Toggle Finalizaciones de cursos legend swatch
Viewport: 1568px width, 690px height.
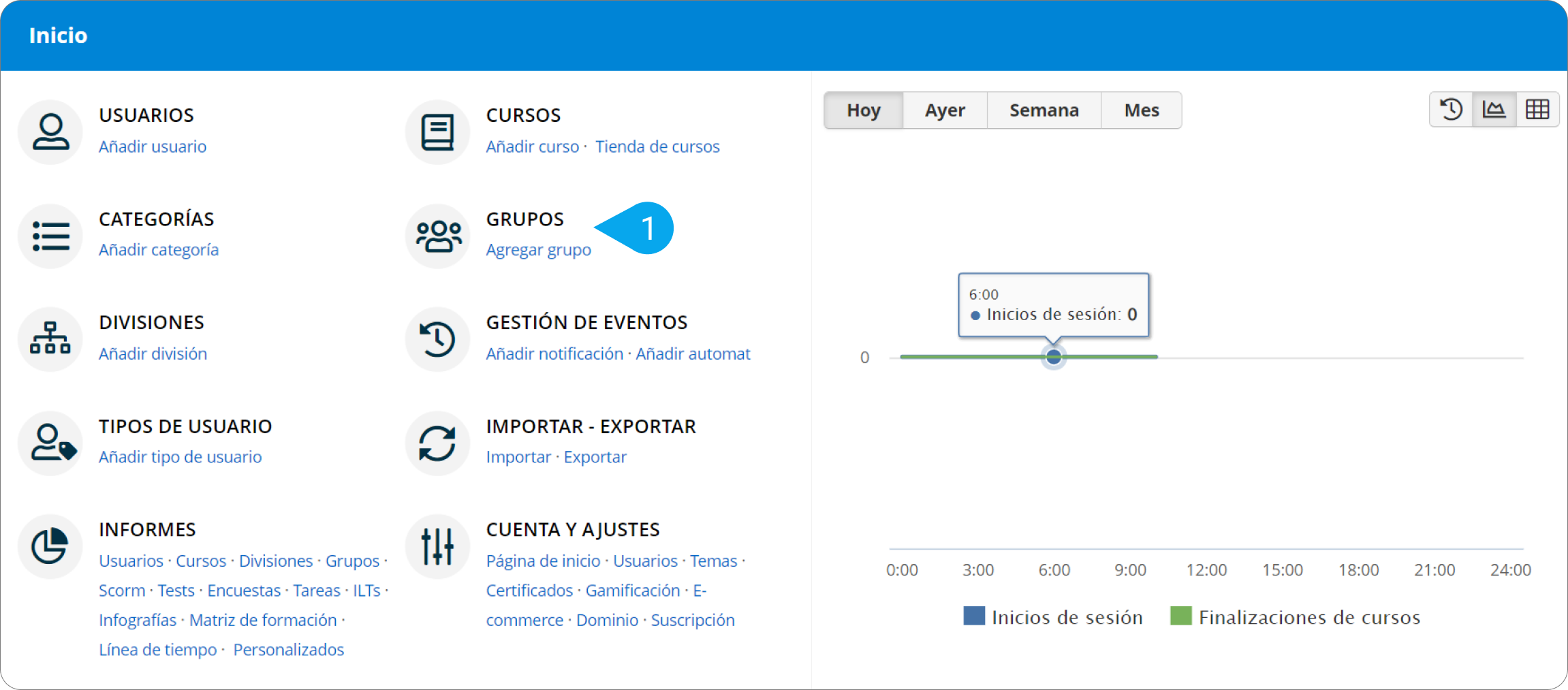click(x=1180, y=616)
